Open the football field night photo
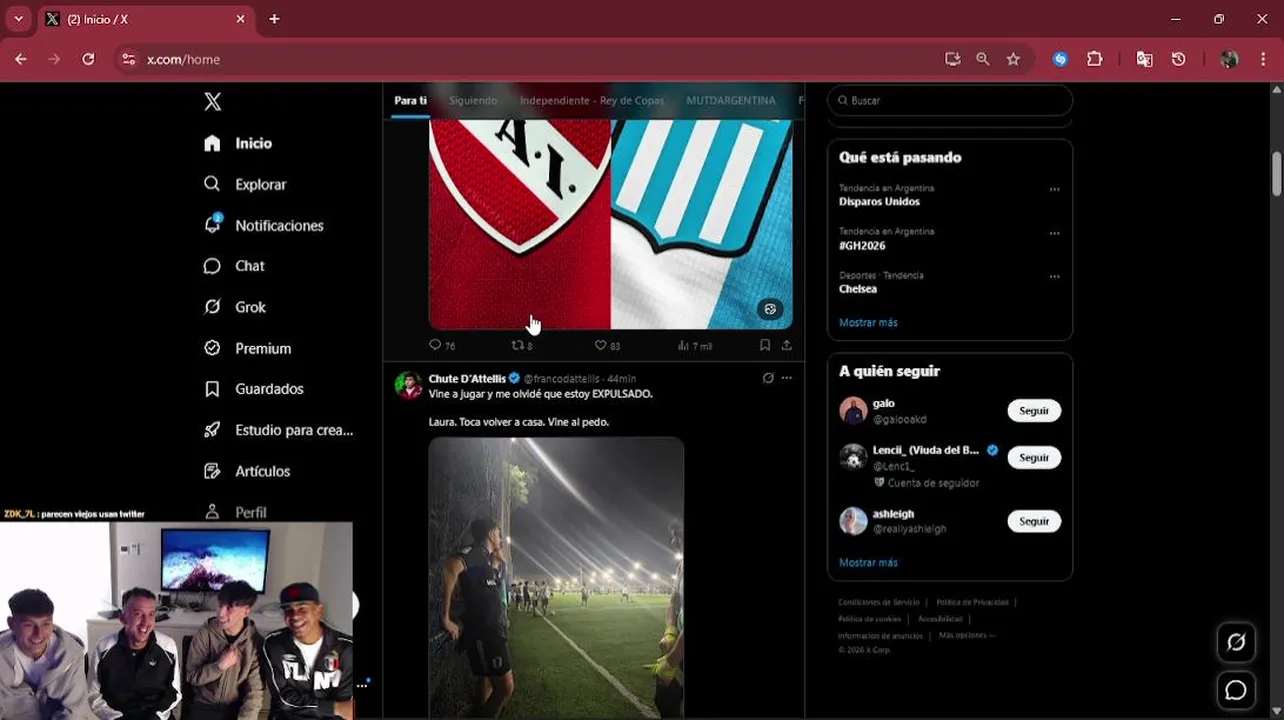Image resolution: width=1284 pixels, height=720 pixels. pos(556,577)
